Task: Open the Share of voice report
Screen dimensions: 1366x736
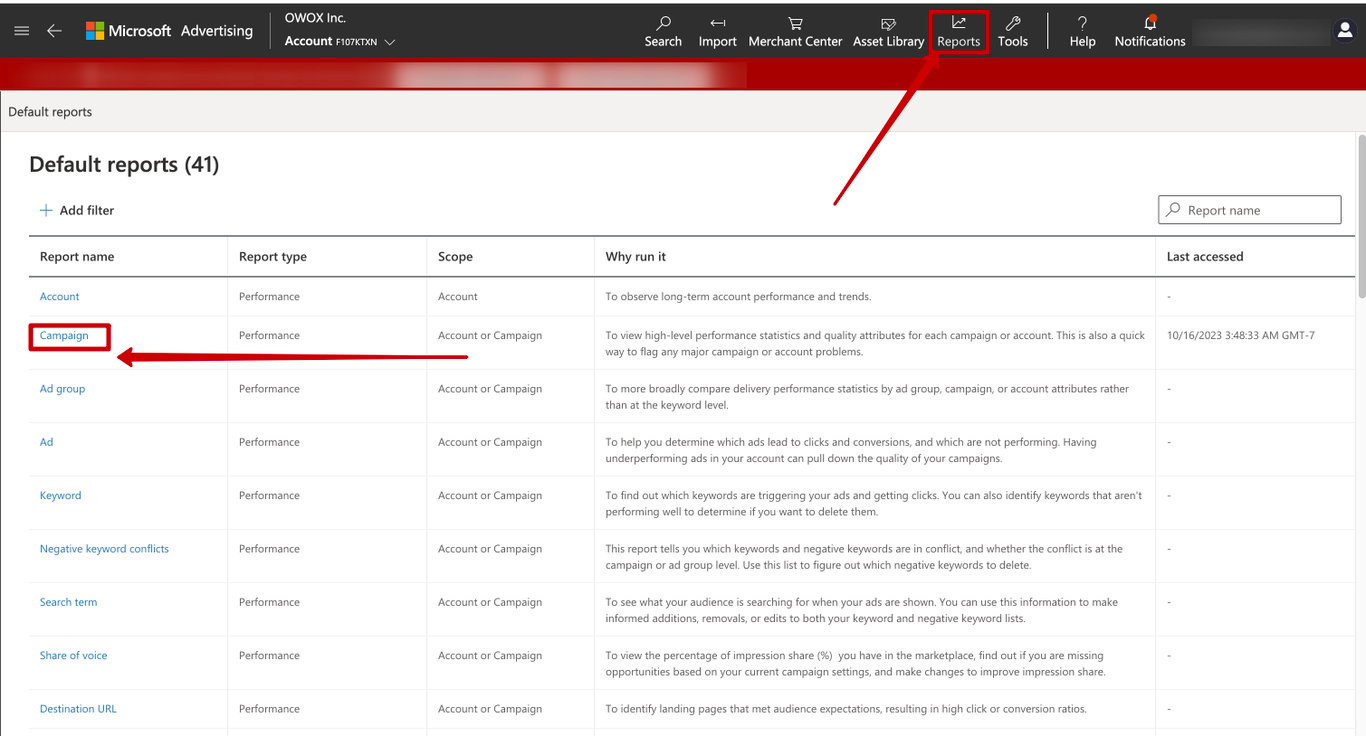Action: [x=73, y=655]
